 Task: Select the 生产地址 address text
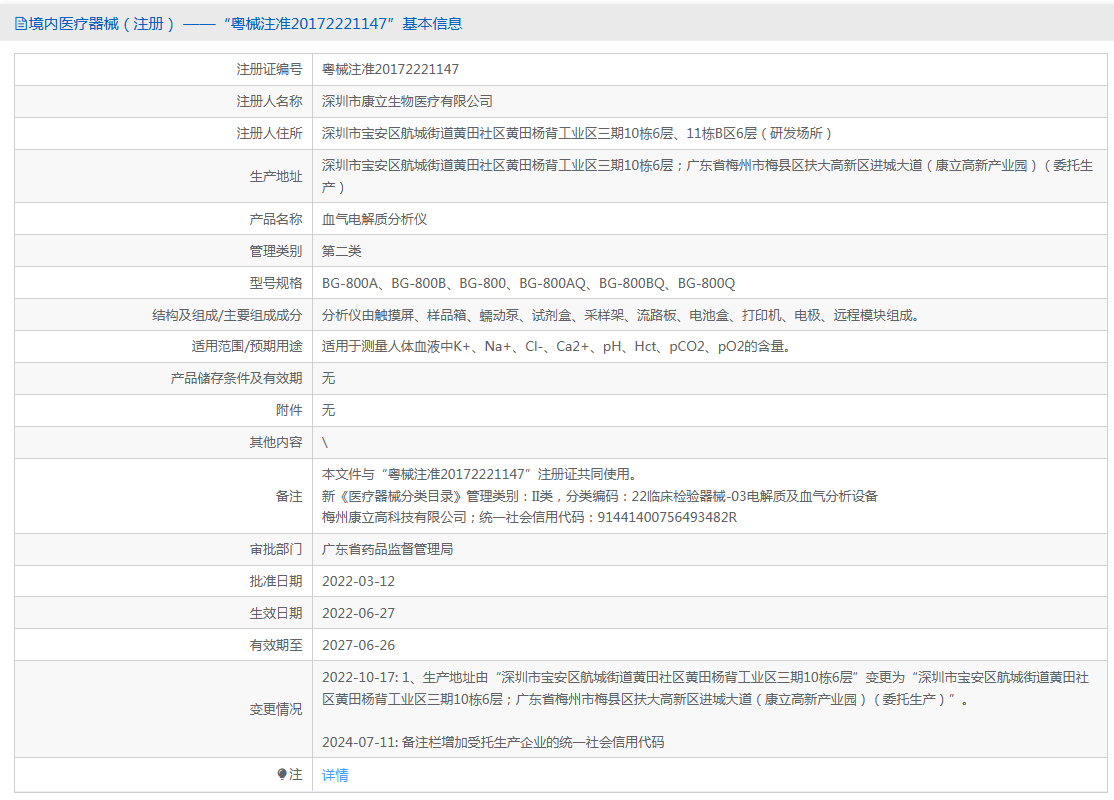click(708, 176)
